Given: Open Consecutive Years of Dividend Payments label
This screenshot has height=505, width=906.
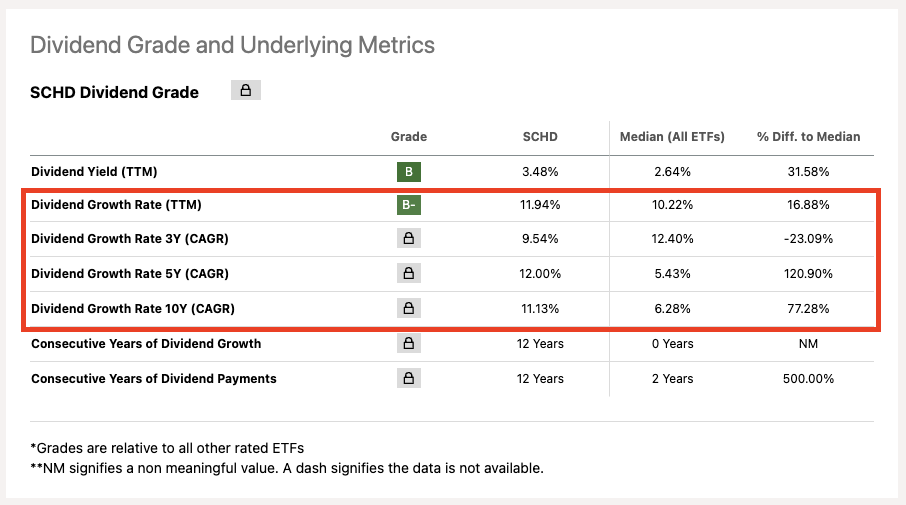Looking at the screenshot, I should click(x=154, y=378).
